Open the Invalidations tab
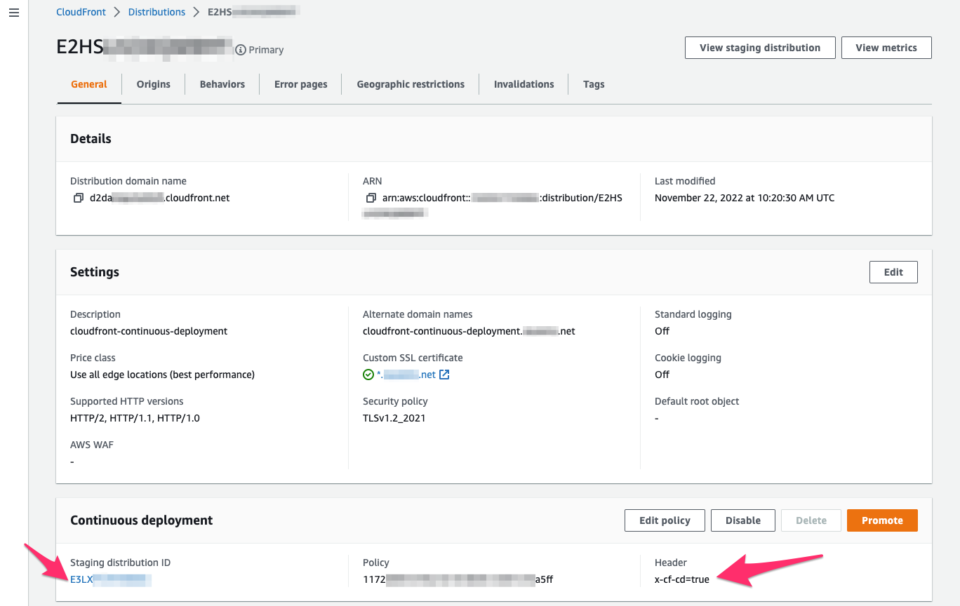The height and width of the screenshot is (606, 960). pos(523,84)
